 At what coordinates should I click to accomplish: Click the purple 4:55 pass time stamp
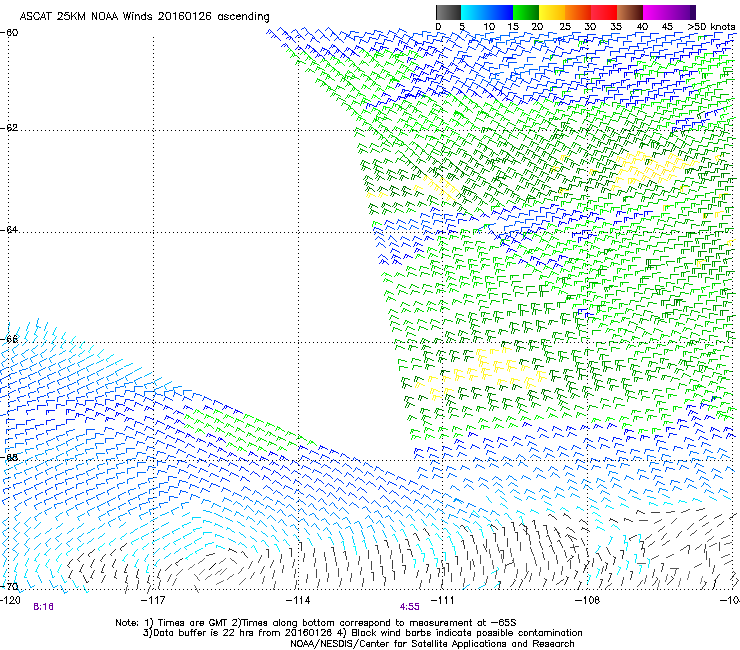[410, 607]
